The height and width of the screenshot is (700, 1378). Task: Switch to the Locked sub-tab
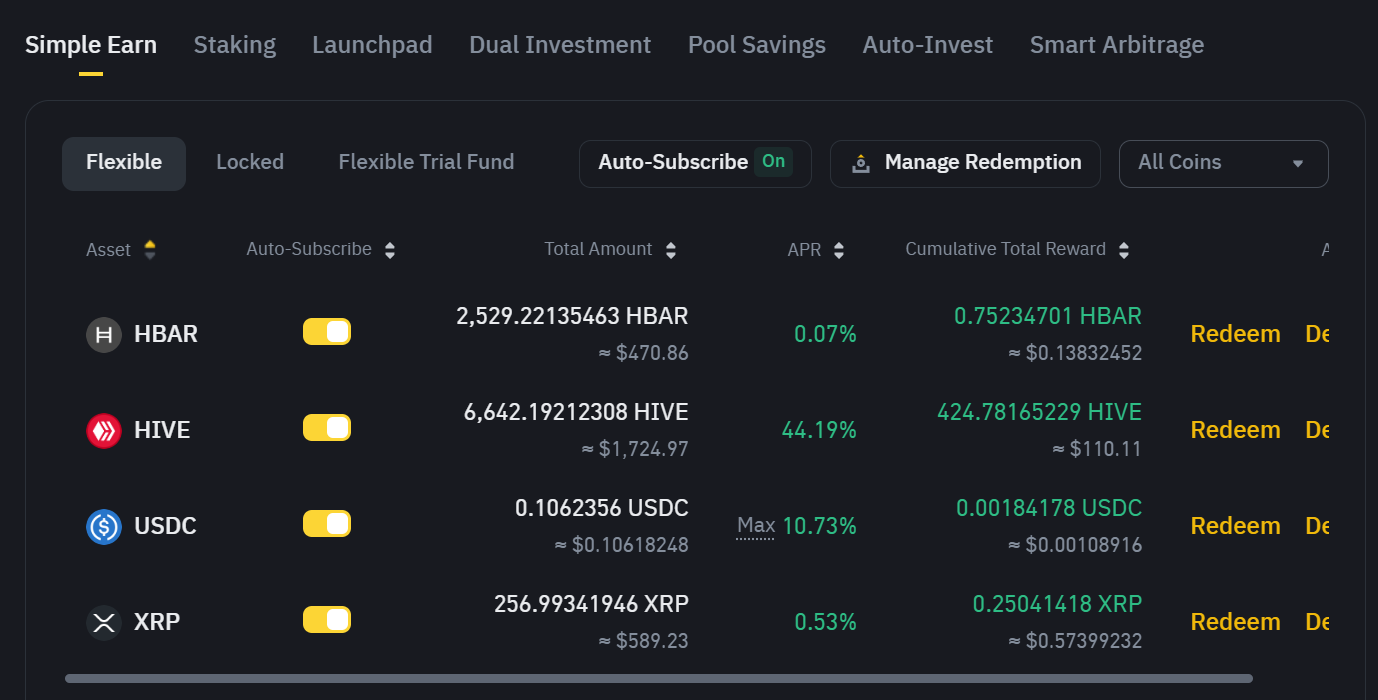click(250, 163)
